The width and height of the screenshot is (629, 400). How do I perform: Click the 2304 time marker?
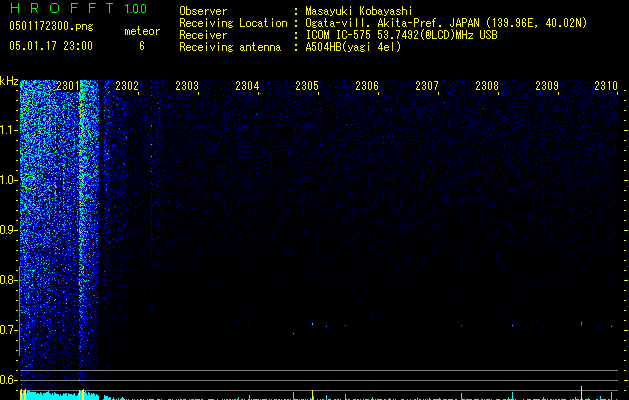247,86
